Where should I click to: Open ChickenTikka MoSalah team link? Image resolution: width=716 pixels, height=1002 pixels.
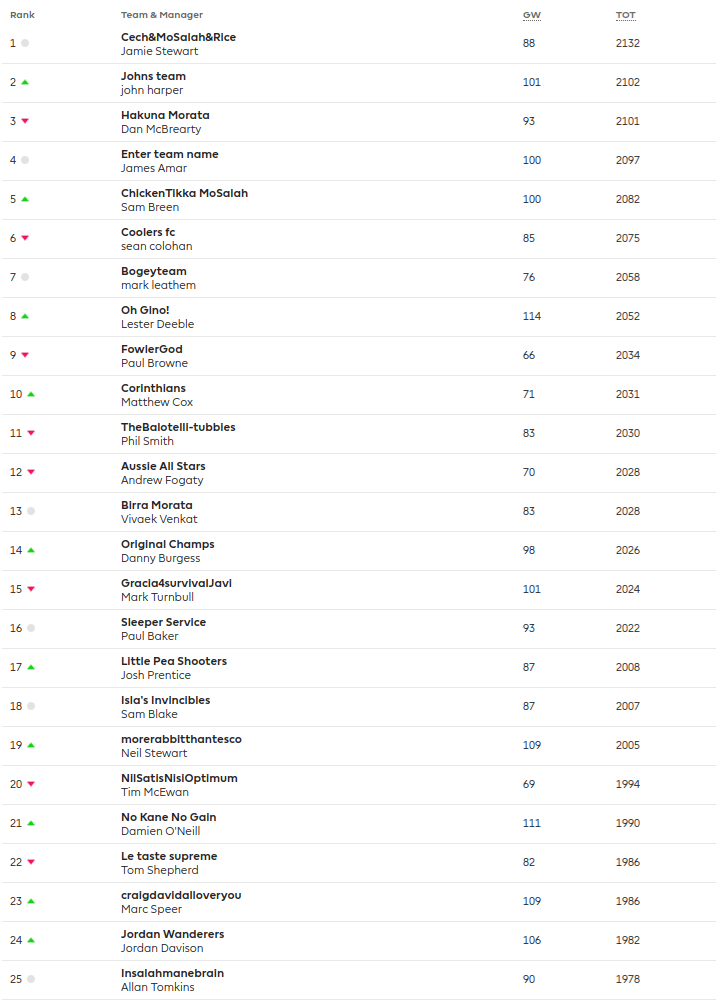[184, 193]
